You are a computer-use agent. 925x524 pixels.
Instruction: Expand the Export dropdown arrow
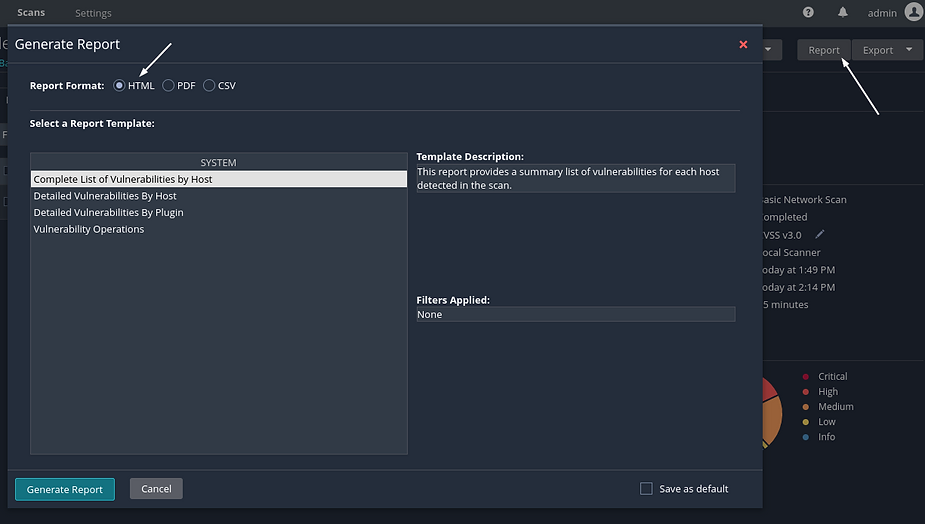(x=908, y=50)
